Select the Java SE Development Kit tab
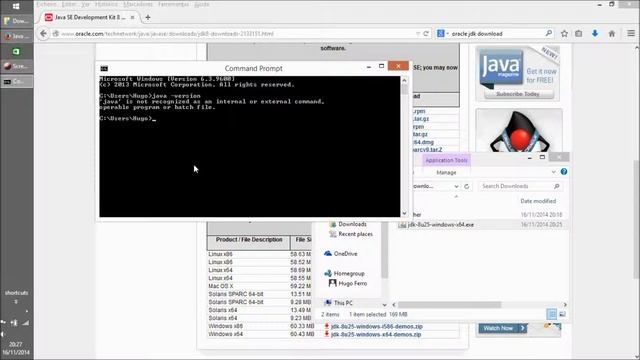 point(89,18)
